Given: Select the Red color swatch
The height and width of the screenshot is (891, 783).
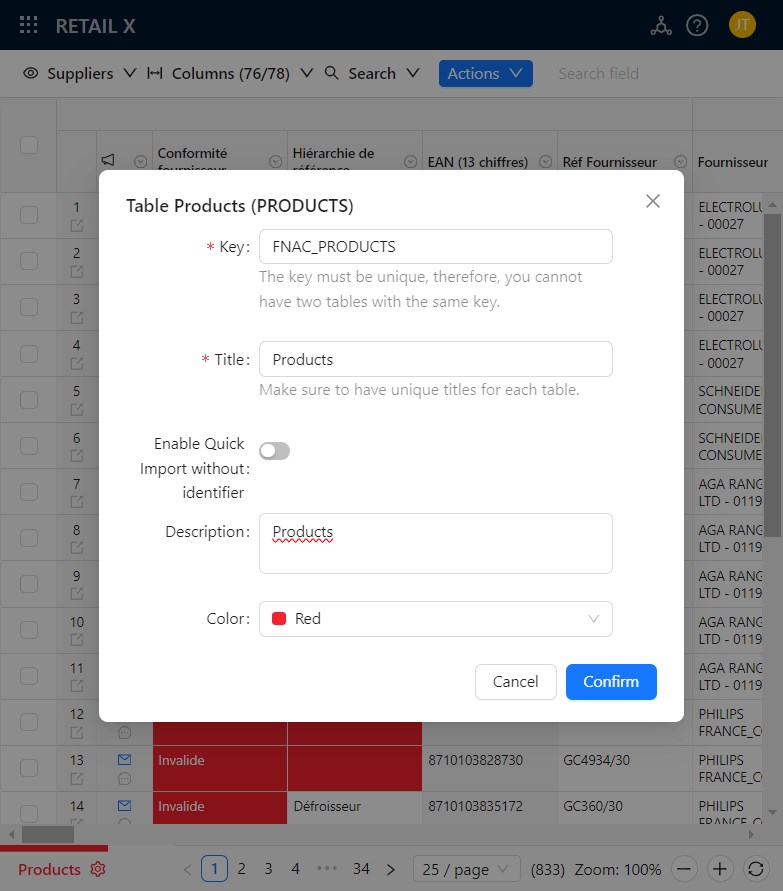Looking at the screenshot, I should coord(281,619).
